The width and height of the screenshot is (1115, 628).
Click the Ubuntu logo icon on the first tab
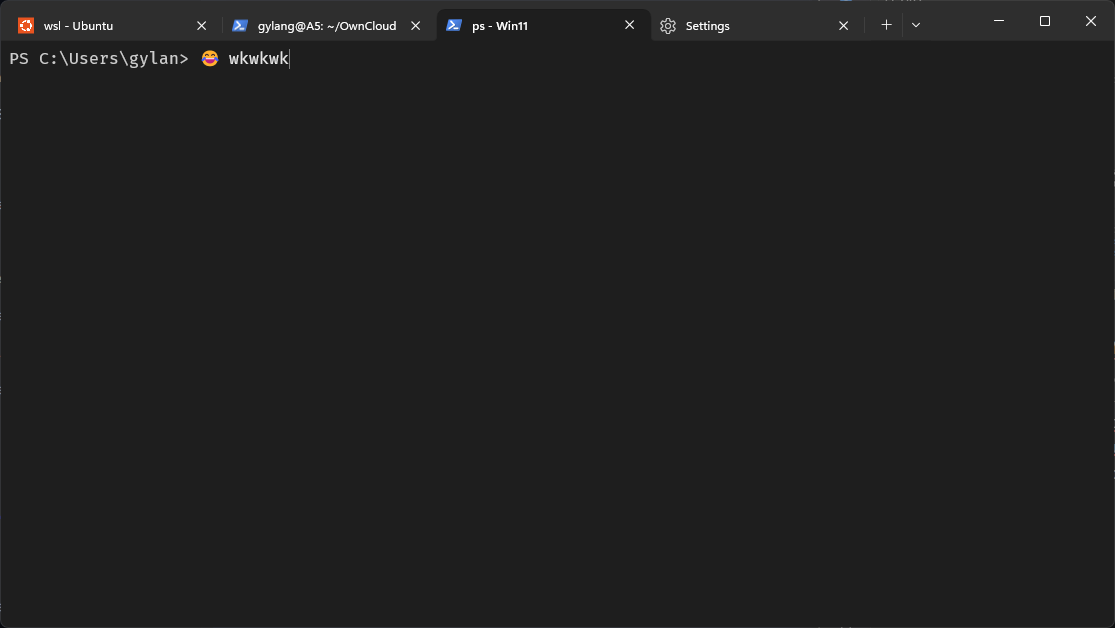coord(26,26)
